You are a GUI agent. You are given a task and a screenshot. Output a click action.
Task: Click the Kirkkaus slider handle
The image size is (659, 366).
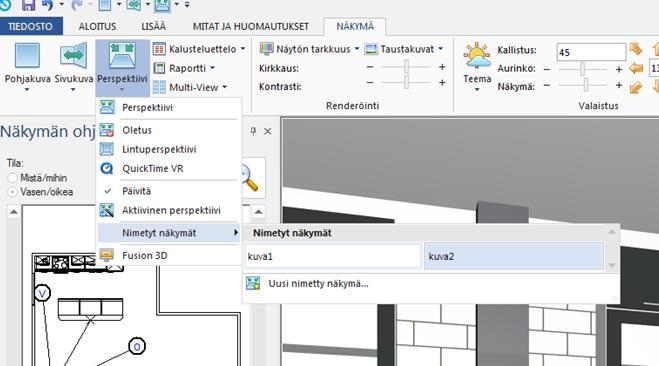point(406,67)
